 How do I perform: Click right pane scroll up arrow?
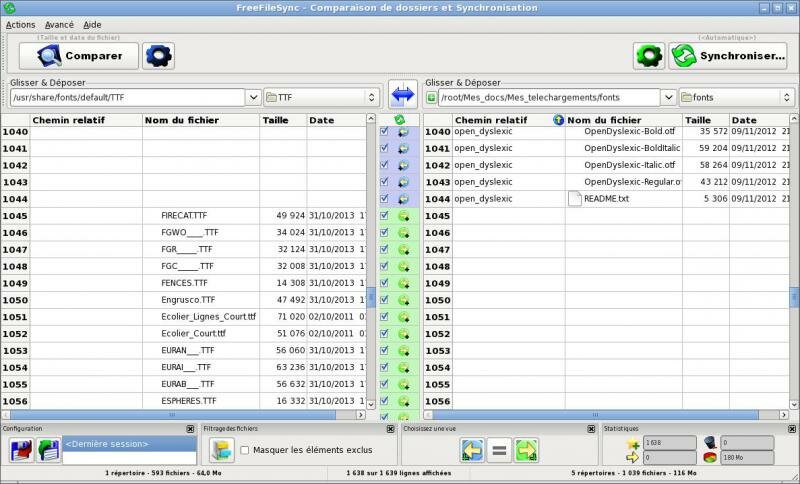click(x=794, y=119)
